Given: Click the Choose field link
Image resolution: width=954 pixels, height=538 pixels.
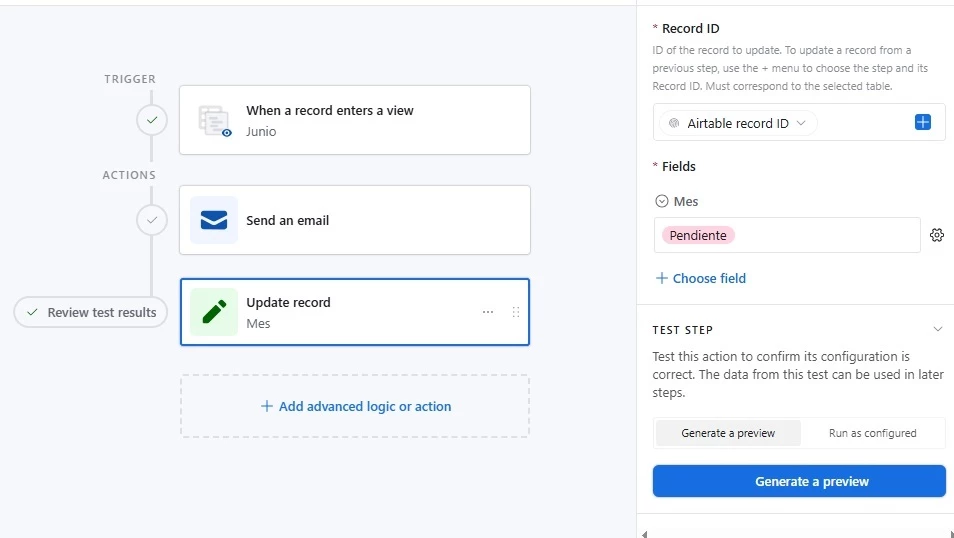Looking at the screenshot, I should click(700, 278).
